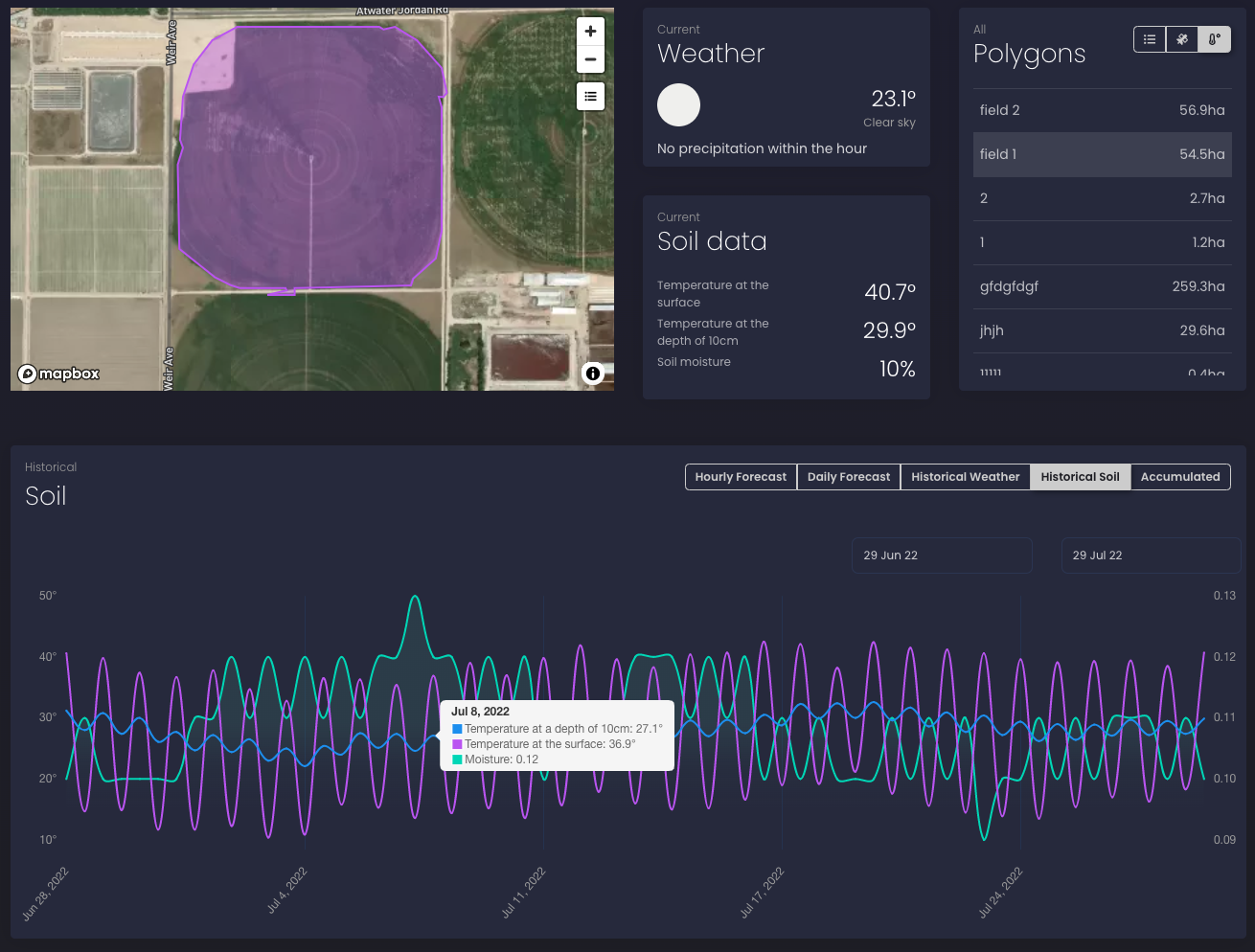The image size is (1255, 952).
Task: Switch polygons panel to satellite view
Action: [x=1182, y=39]
